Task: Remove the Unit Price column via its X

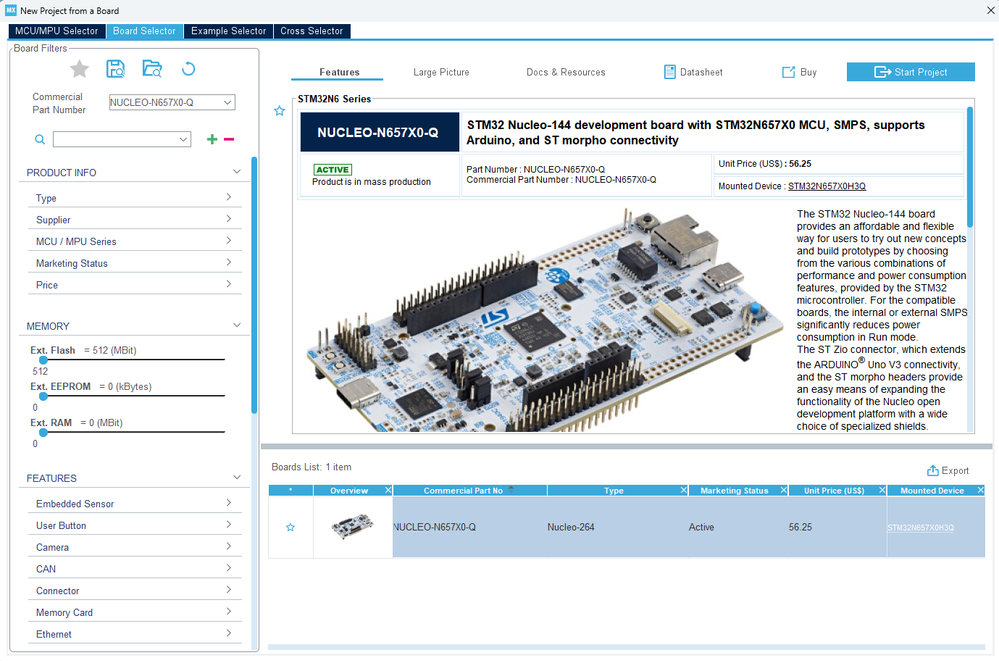Action: click(x=882, y=490)
